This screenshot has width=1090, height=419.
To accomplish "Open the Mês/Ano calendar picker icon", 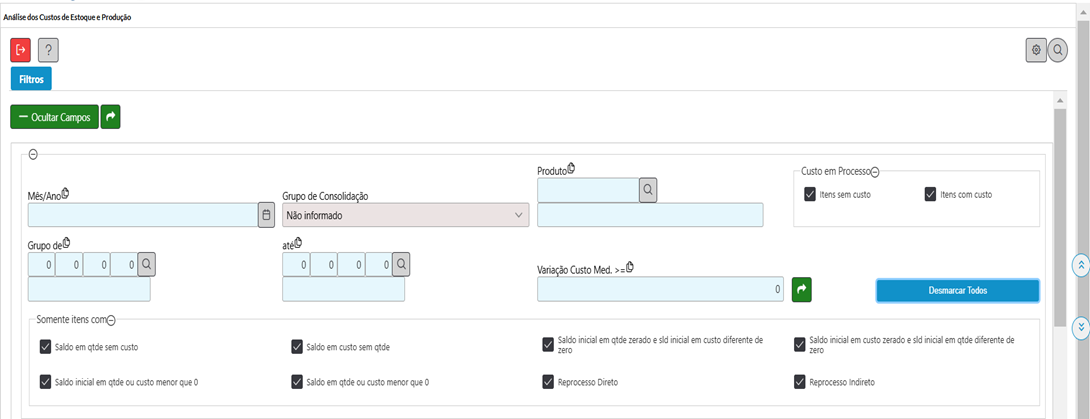I will coord(266,214).
